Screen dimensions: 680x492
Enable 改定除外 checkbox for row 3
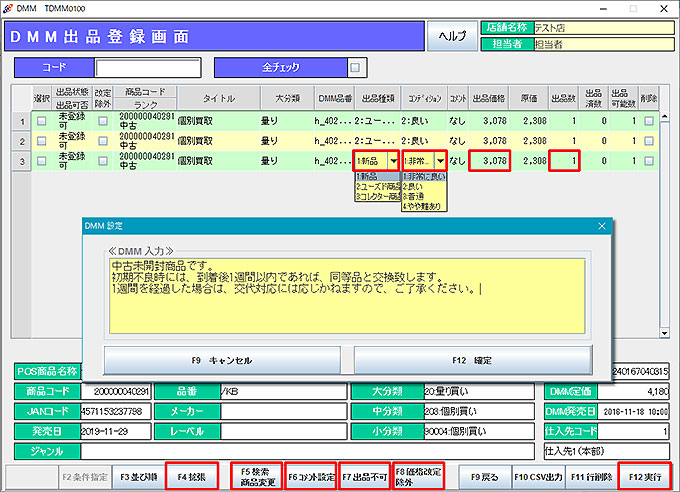coord(103,160)
